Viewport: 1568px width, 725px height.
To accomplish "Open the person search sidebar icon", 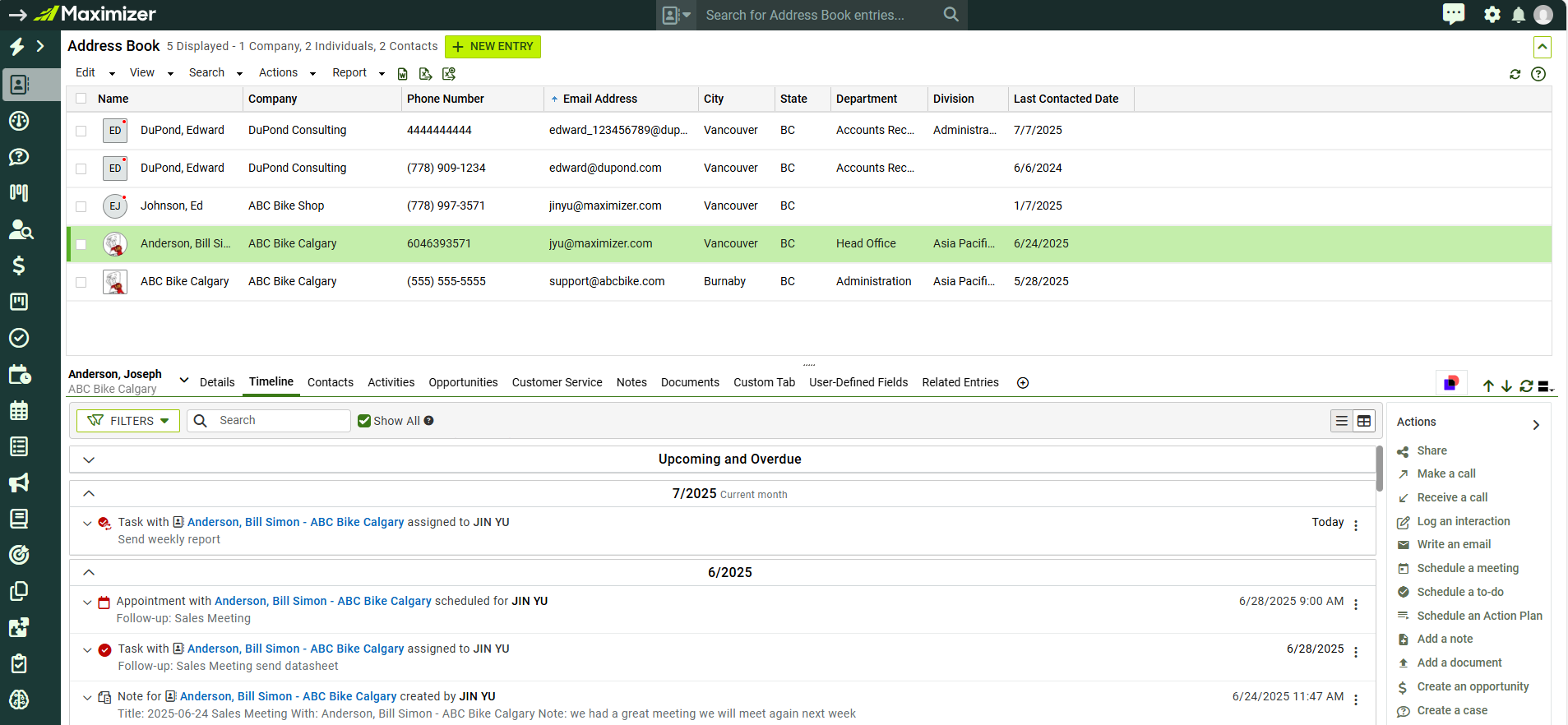I will tap(21, 229).
